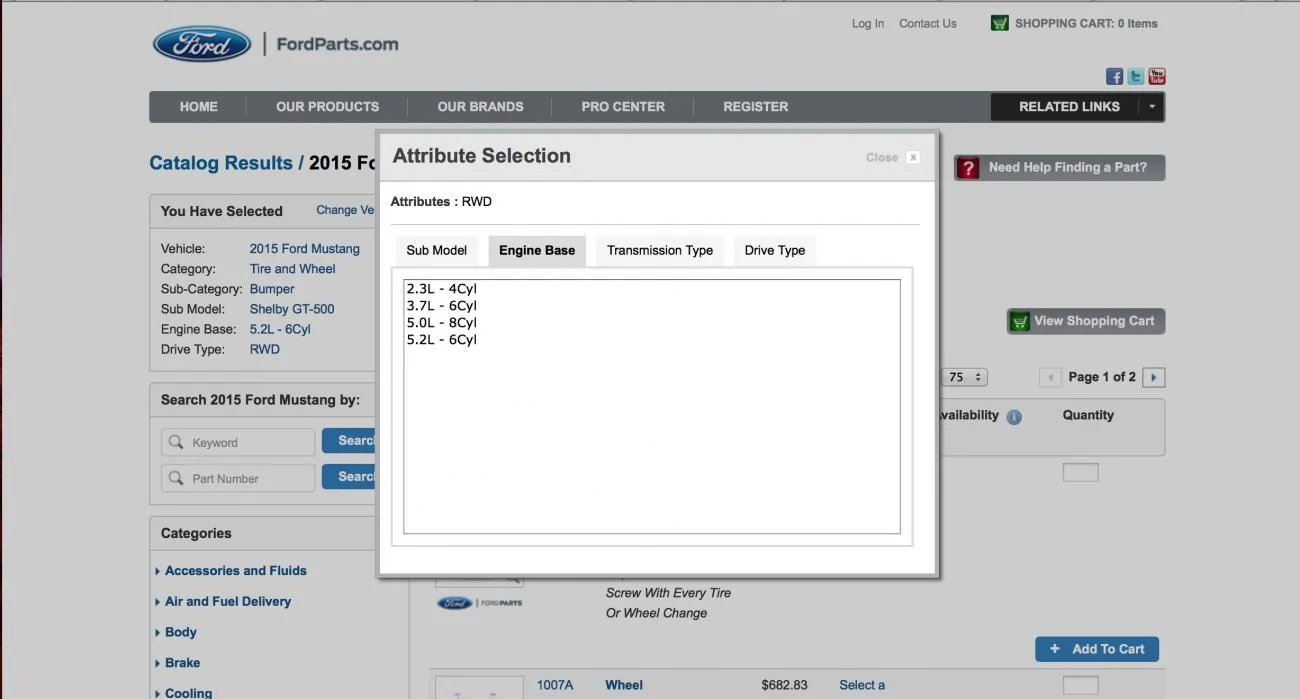
Task: Click the SHOPPING CART: 0 Items link
Action: (x=1086, y=24)
